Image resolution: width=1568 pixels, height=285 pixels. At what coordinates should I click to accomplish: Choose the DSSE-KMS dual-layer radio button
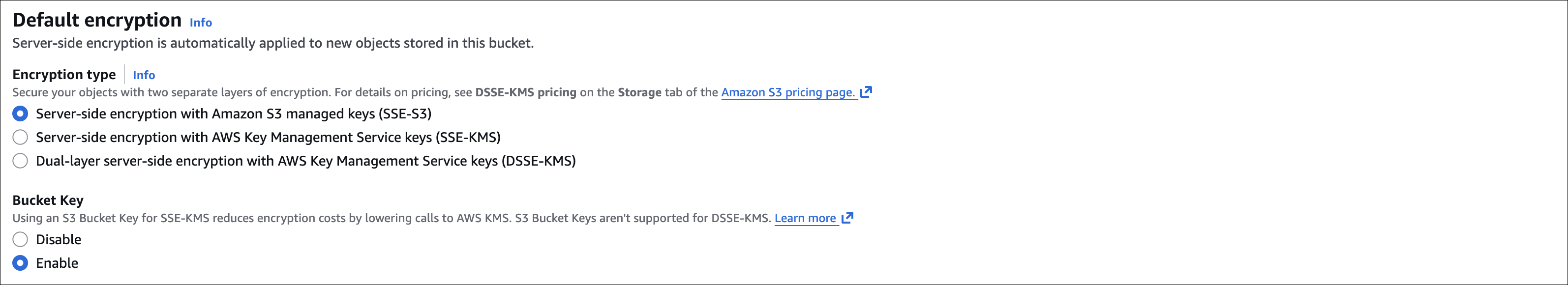(x=20, y=161)
